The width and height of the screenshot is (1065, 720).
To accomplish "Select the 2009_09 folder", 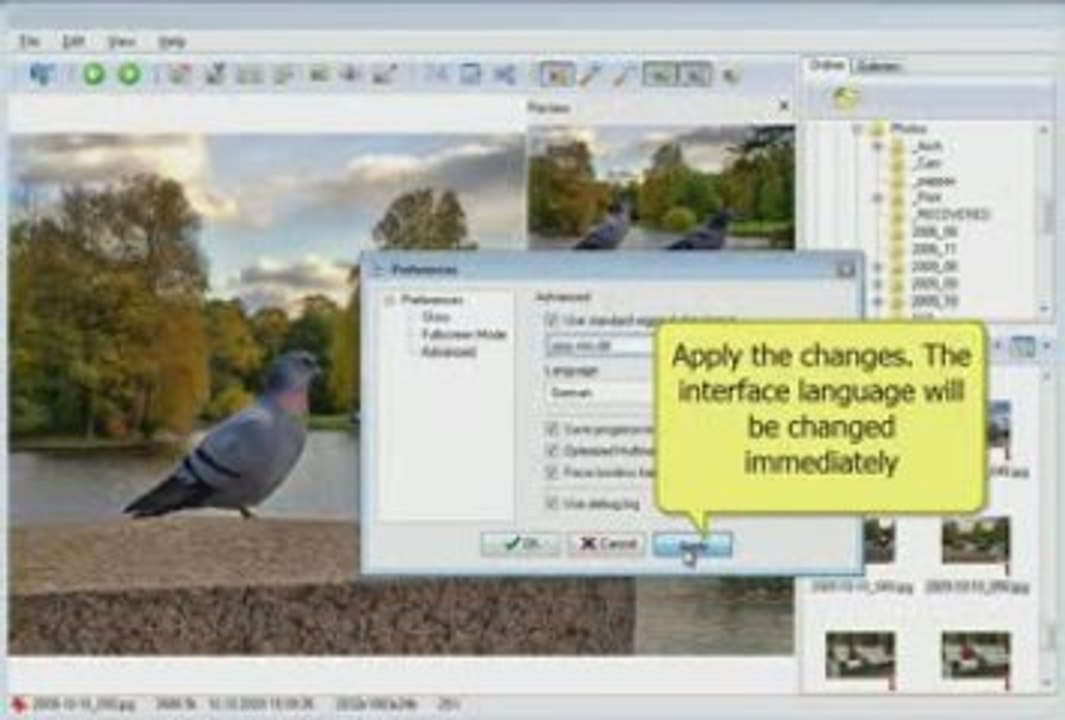I will click(x=935, y=283).
